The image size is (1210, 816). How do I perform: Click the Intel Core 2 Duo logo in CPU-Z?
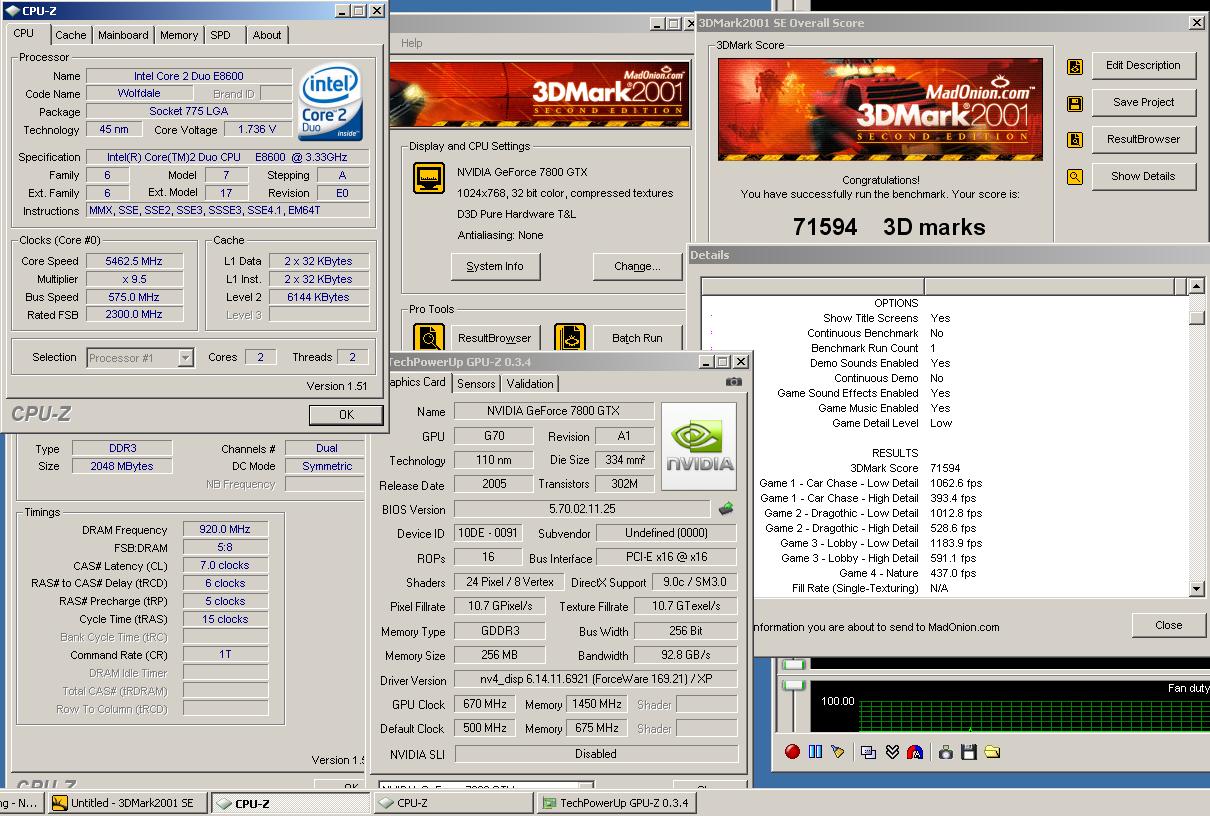coord(330,102)
